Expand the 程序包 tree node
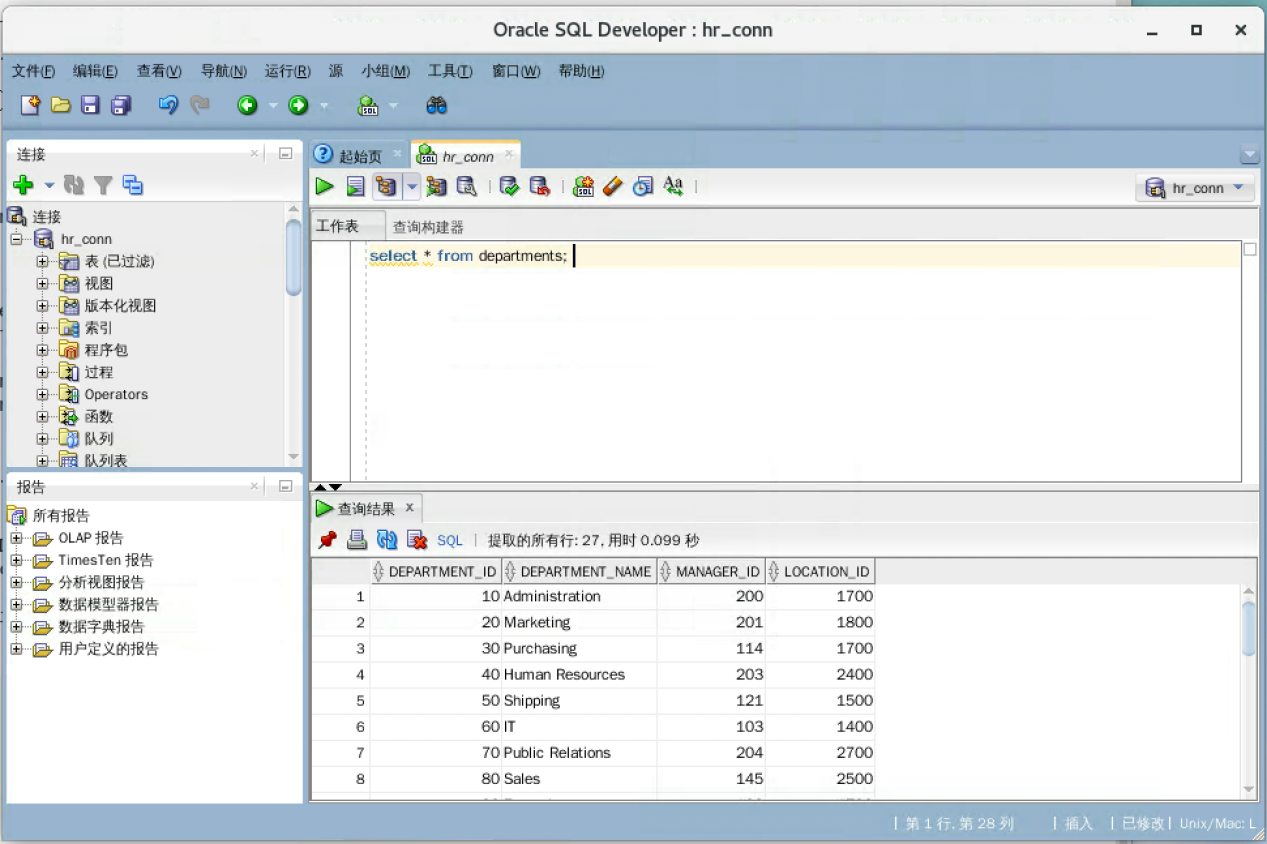 42,350
